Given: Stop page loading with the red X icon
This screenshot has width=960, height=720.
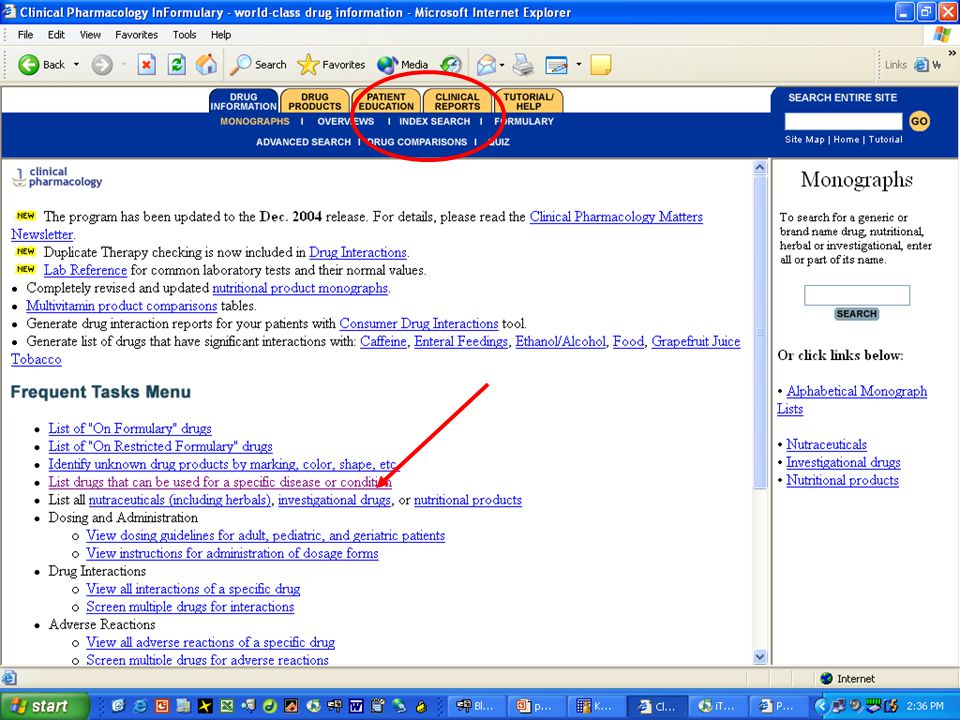Looking at the screenshot, I should pos(146,64).
